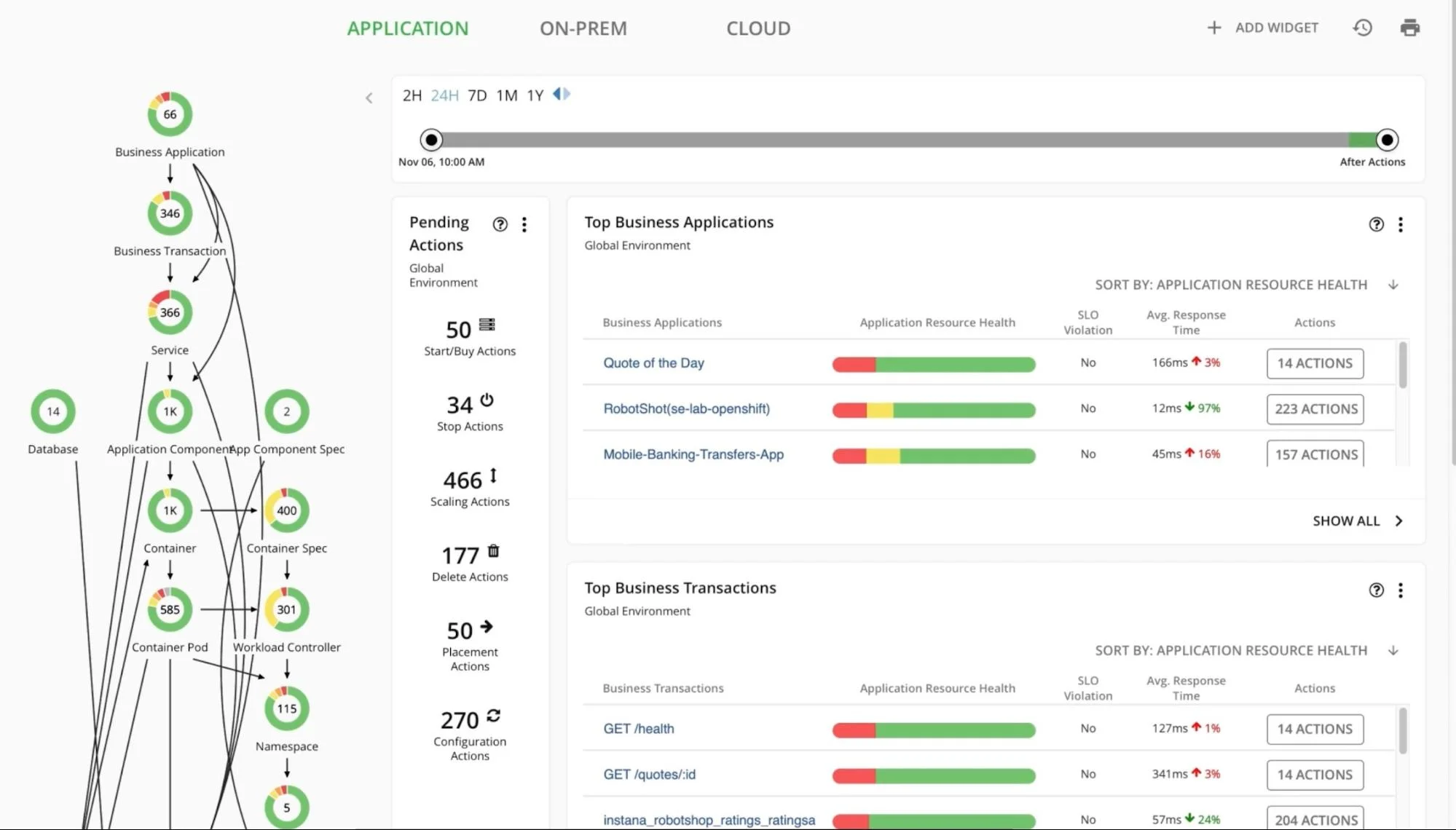
Task: Open the Database node showing 14
Action: click(53, 411)
